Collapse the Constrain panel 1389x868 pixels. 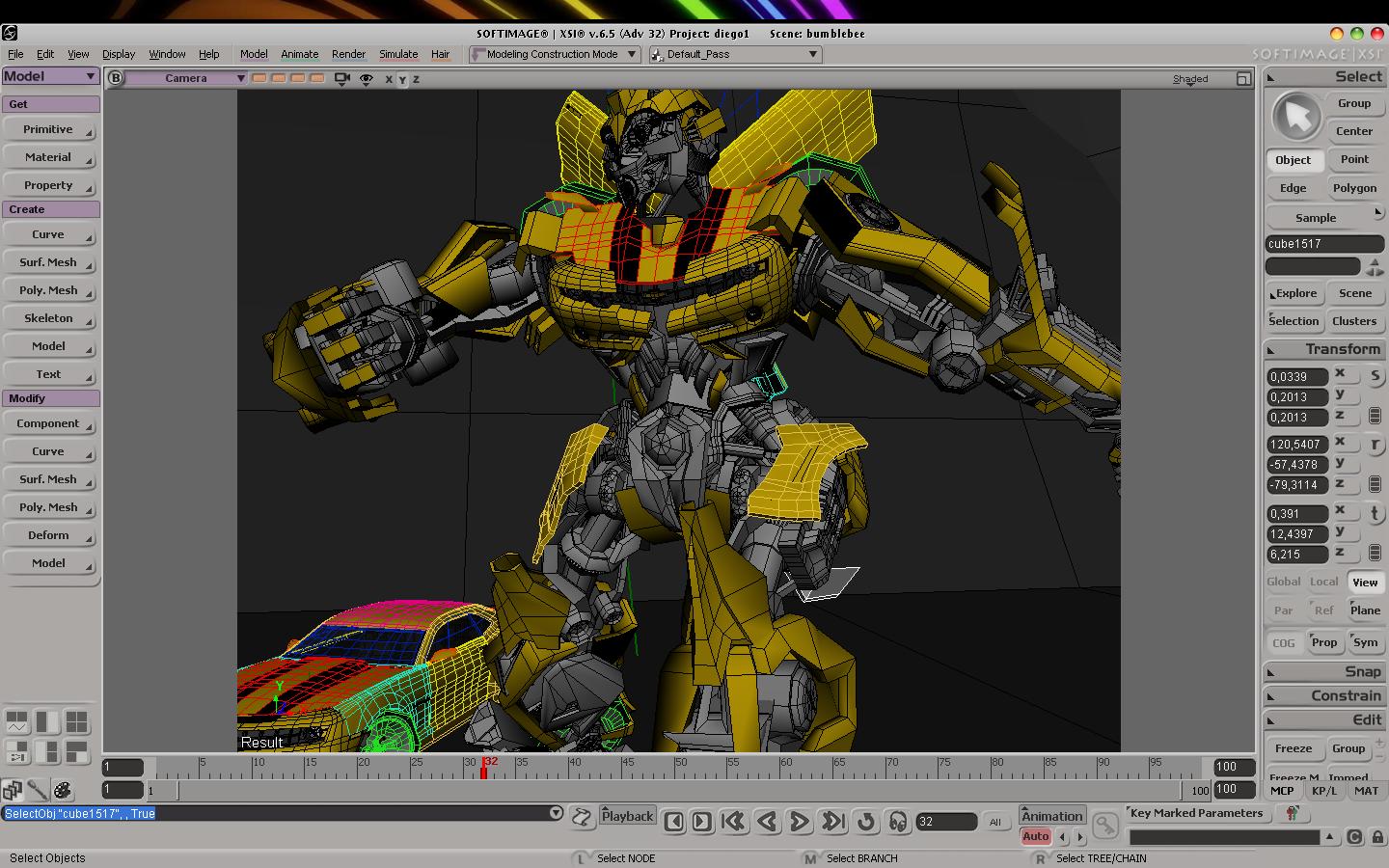(x=1323, y=695)
